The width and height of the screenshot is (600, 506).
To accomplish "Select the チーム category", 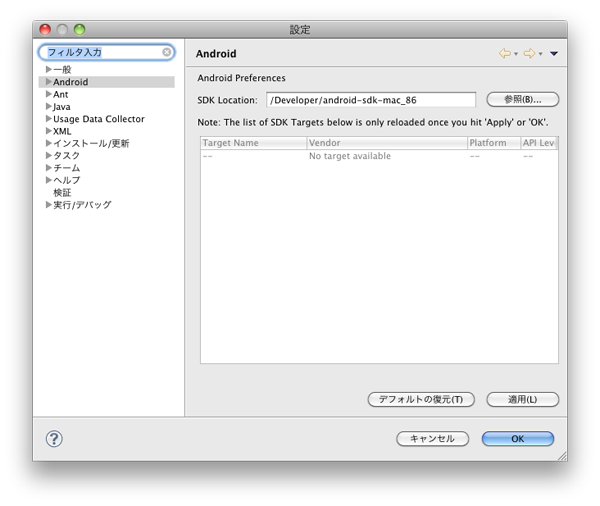I will [x=67, y=168].
